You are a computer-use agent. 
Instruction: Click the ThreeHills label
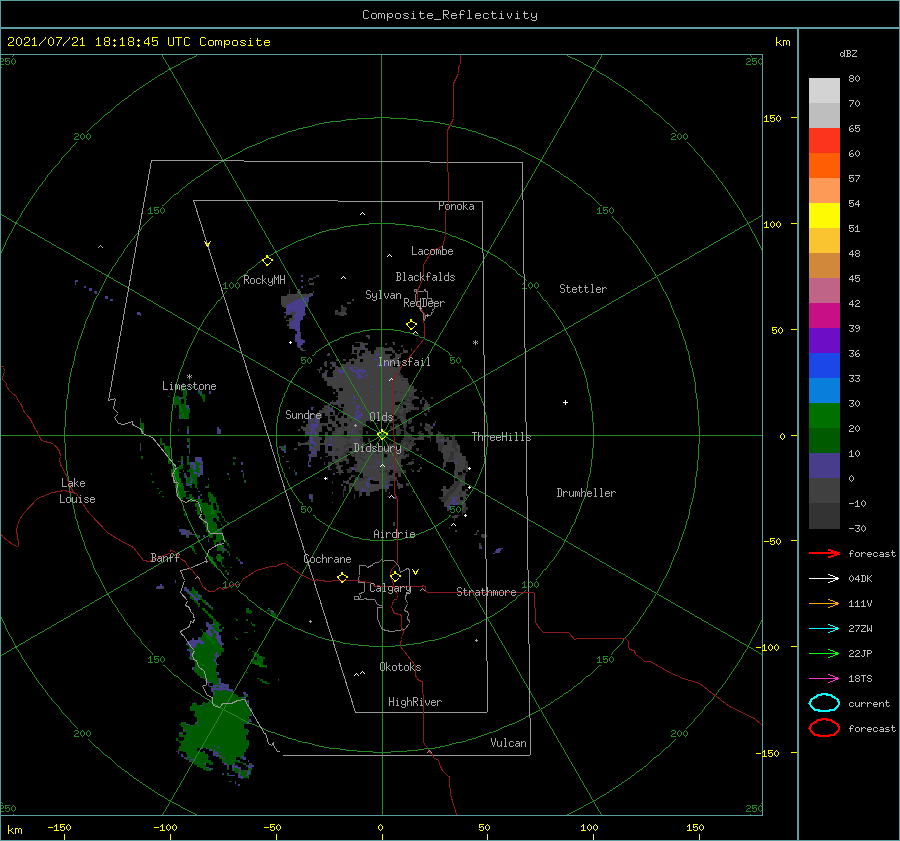pyautogui.click(x=502, y=437)
